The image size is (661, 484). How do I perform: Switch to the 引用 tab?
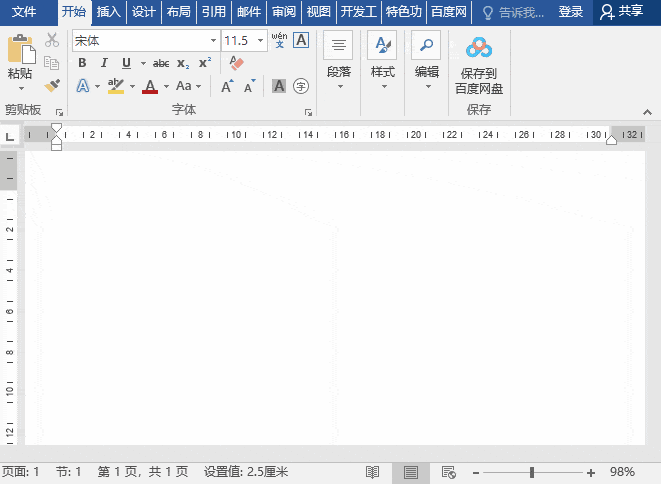pyautogui.click(x=214, y=12)
